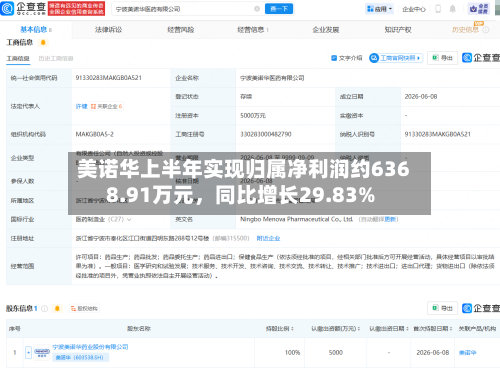Open 附近企业 nearby companies link
Screen dimensions: 500x368
tap(268, 238)
